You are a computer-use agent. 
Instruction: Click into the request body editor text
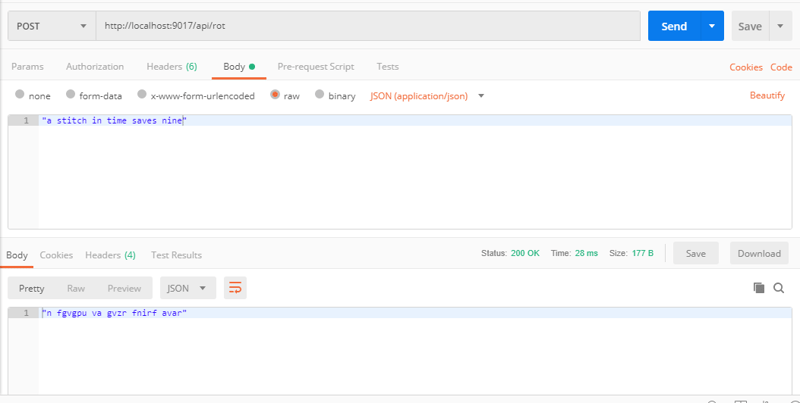coord(114,121)
